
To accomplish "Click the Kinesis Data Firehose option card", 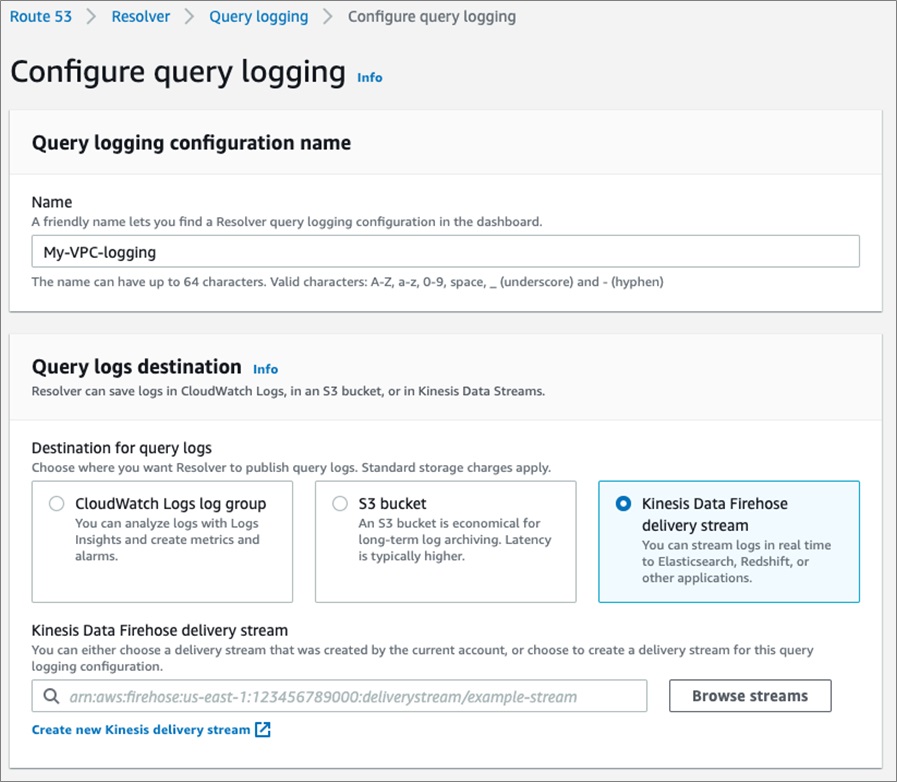I will click(729, 541).
